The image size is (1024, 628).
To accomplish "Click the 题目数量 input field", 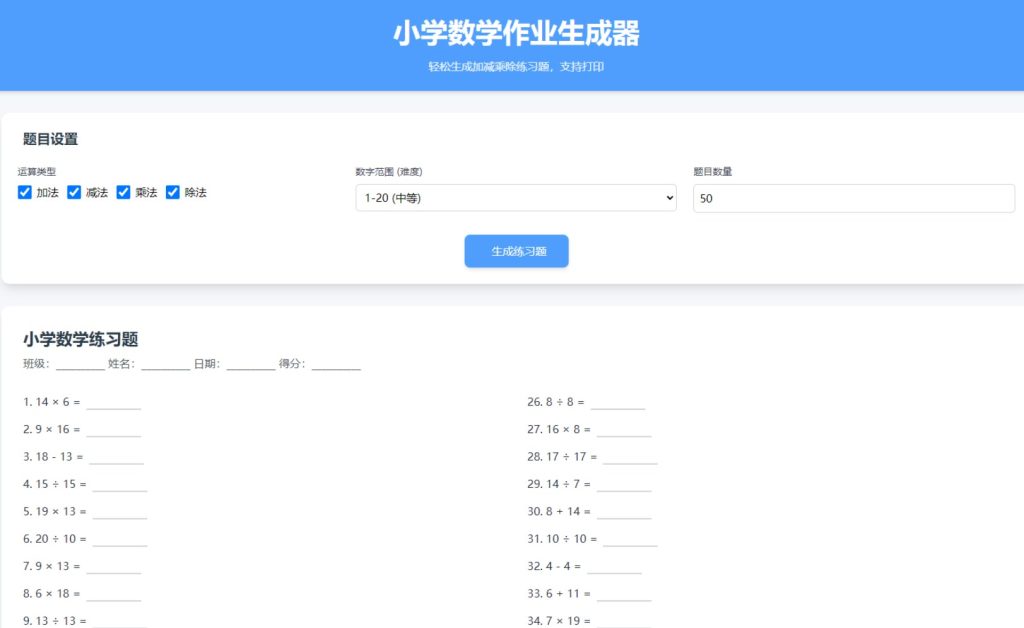I will [x=853, y=198].
